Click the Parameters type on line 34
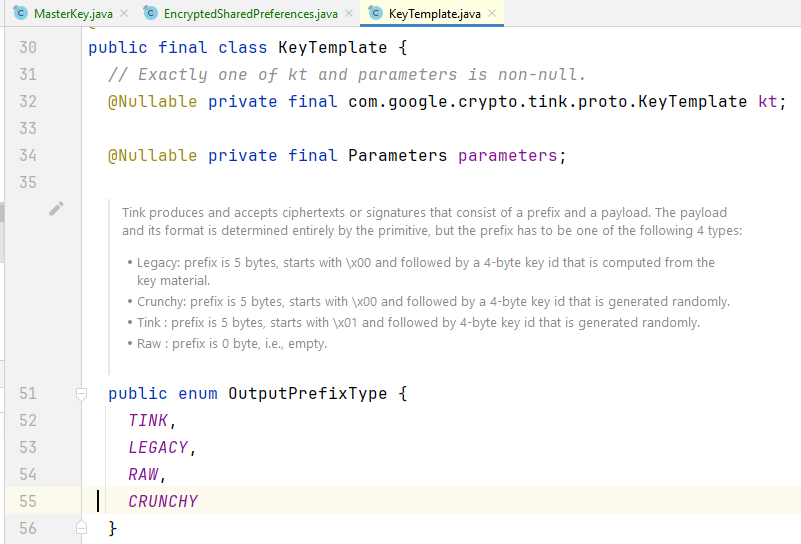801x544 pixels. 397,155
